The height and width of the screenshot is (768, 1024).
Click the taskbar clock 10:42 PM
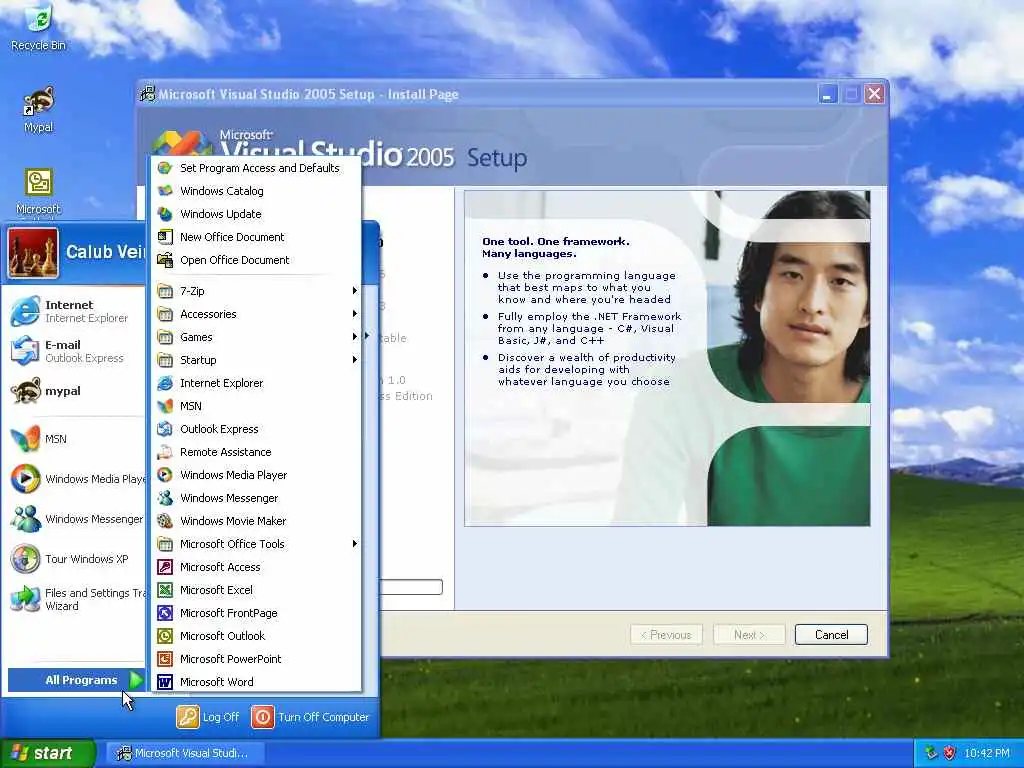[x=986, y=753]
